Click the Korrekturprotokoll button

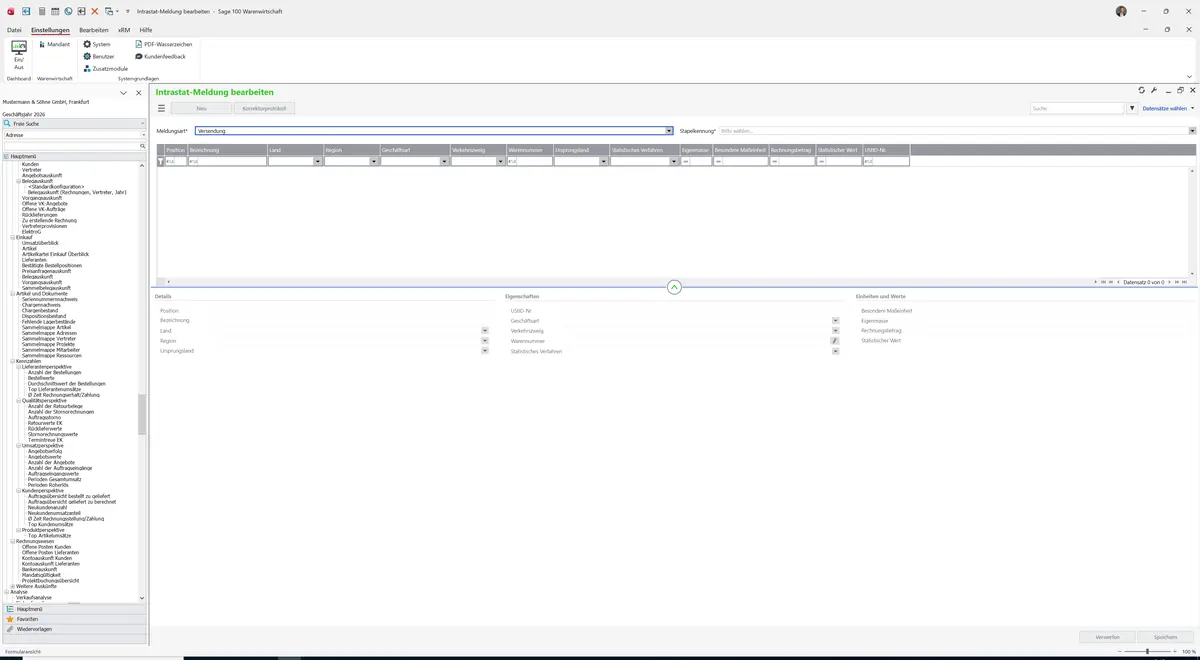coord(265,108)
